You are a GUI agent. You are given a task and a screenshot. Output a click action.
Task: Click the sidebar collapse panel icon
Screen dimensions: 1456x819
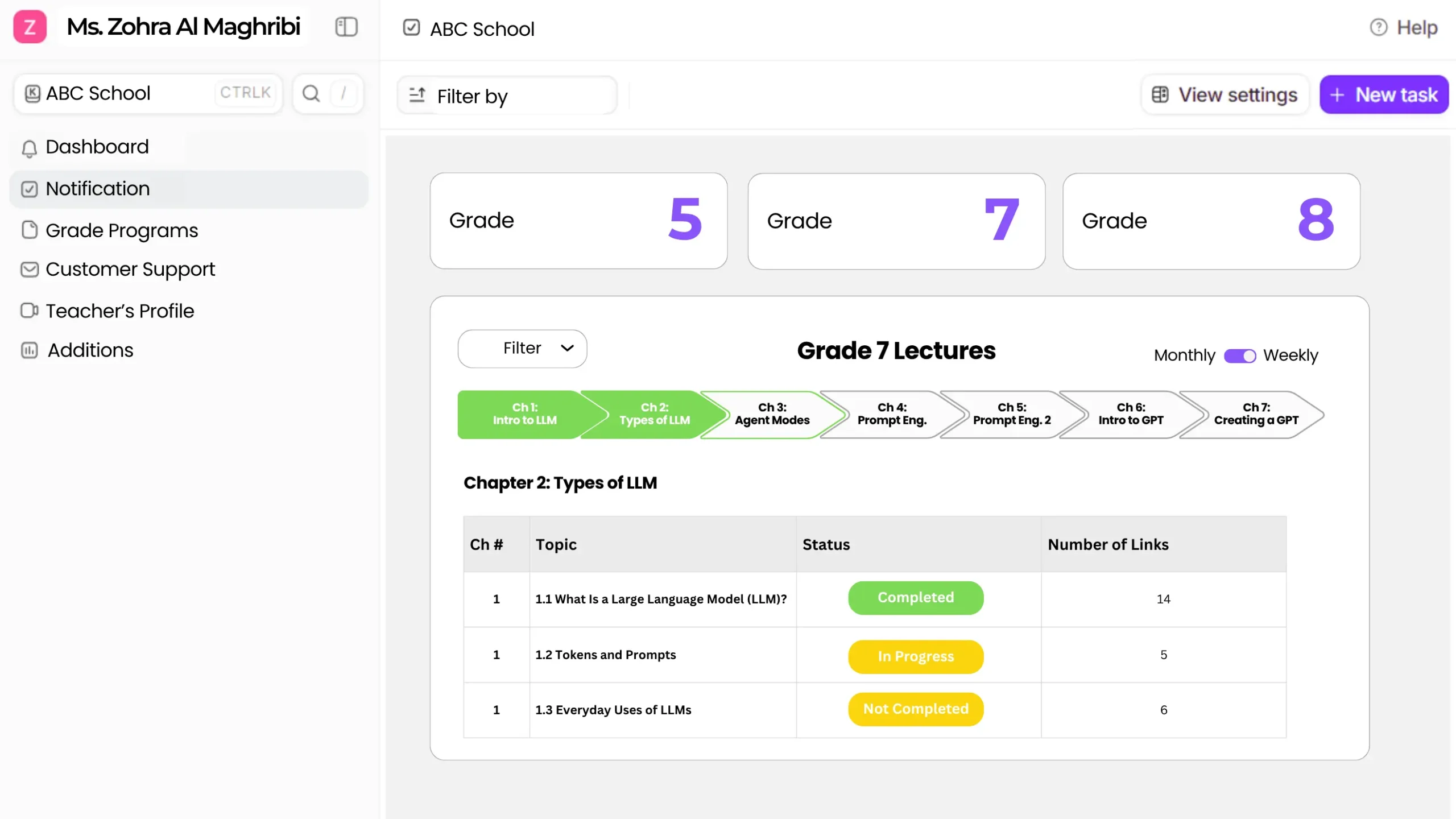(x=346, y=27)
